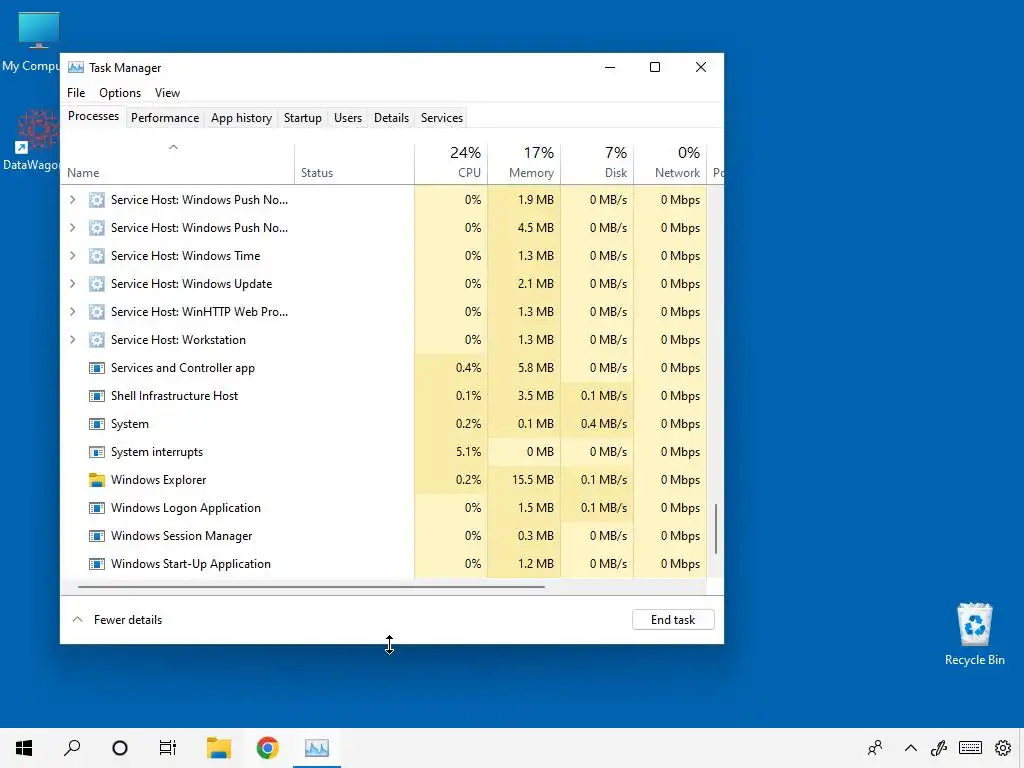Open the Windows Start menu
1024x768 pixels.
click(24, 748)
